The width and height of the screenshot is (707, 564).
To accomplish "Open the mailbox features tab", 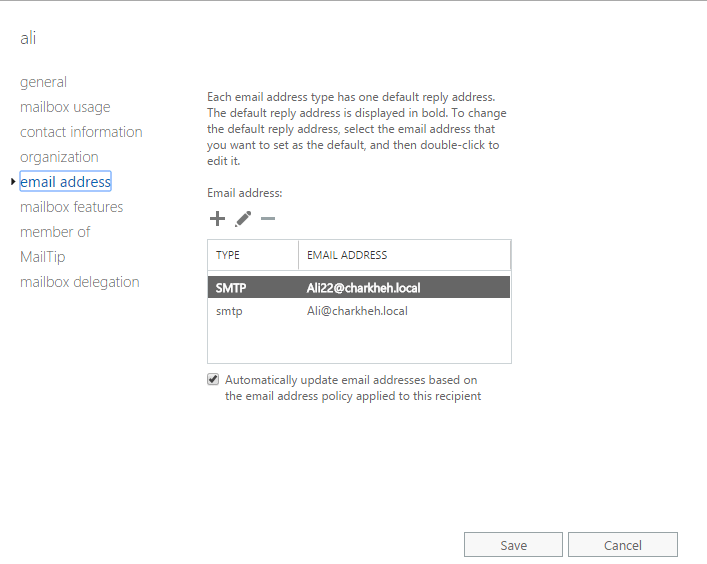I will (x=71, y=207).
